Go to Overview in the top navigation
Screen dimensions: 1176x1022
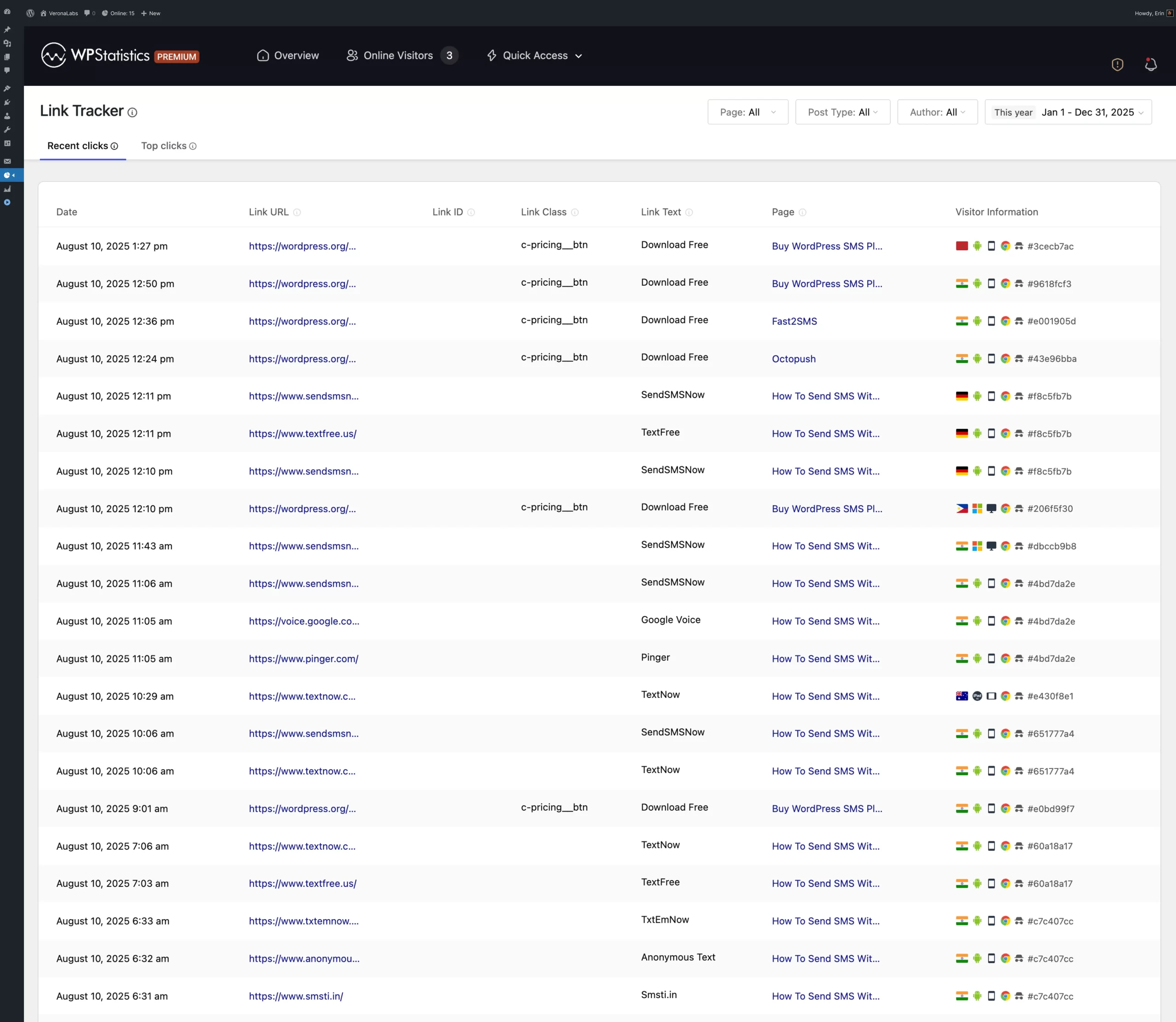point(288,55)
